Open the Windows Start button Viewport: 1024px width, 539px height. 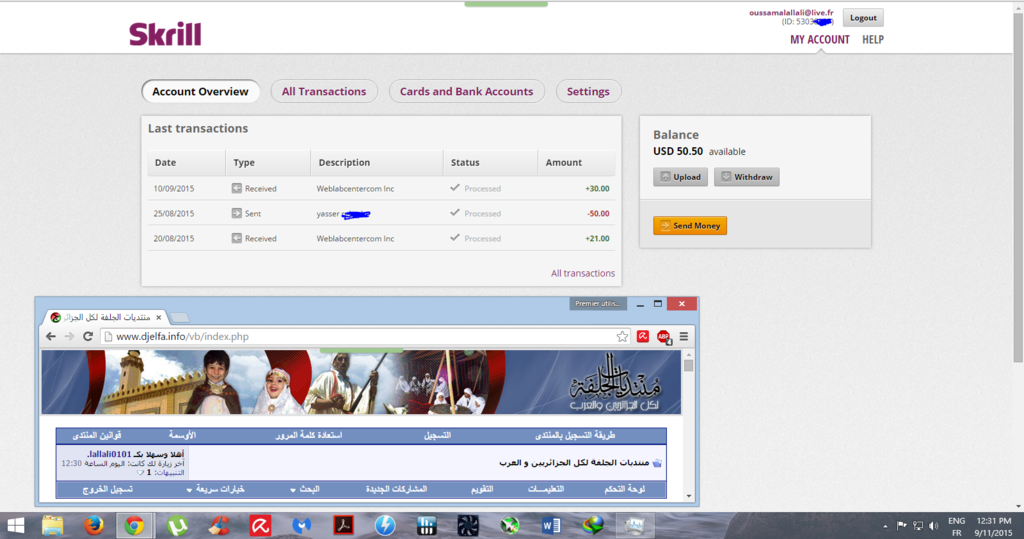16,526
